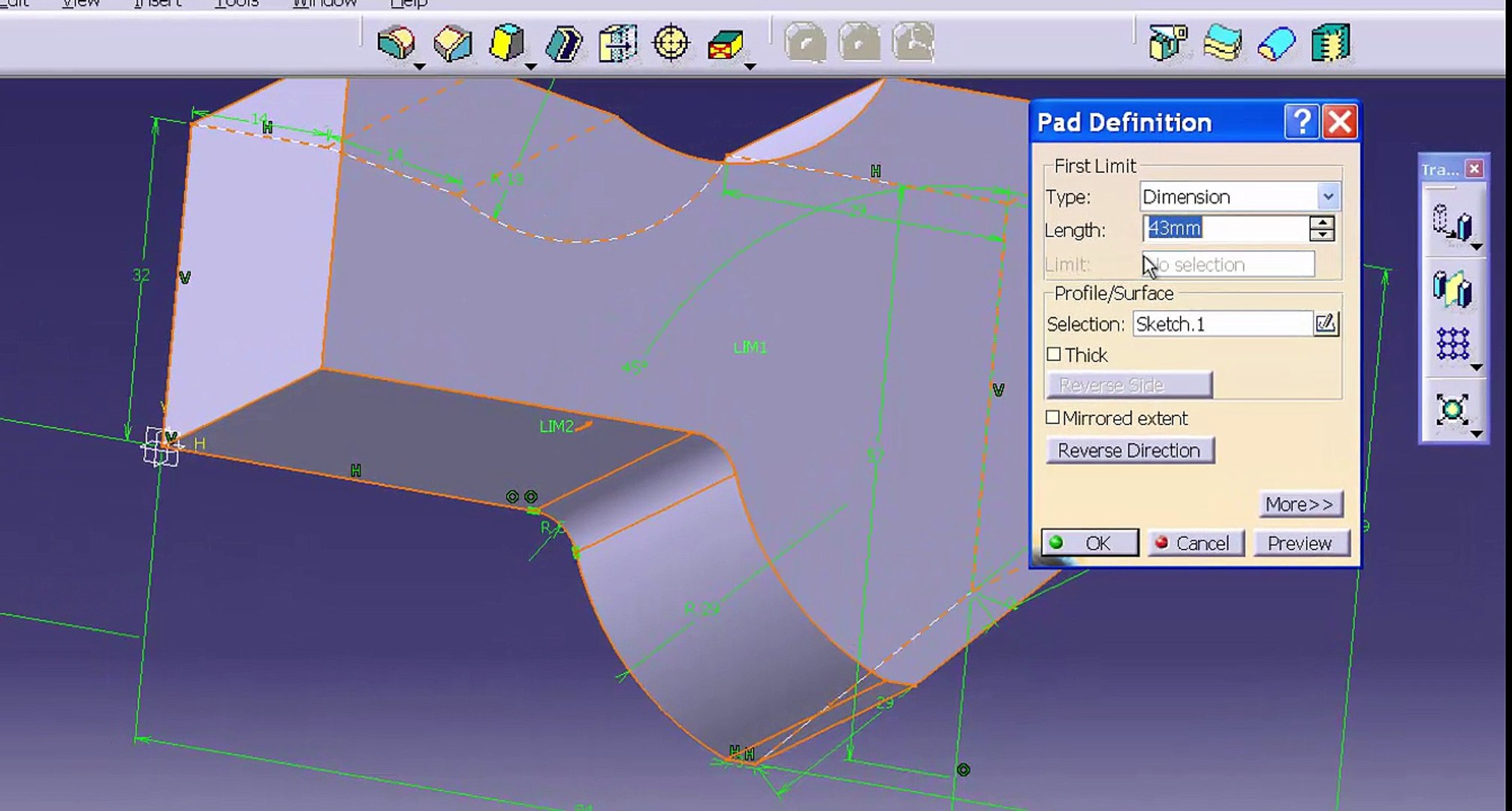This screenshot has width=1512, height=811.
Task: Activate the Draft Angle tool
Action: [507, 43]
